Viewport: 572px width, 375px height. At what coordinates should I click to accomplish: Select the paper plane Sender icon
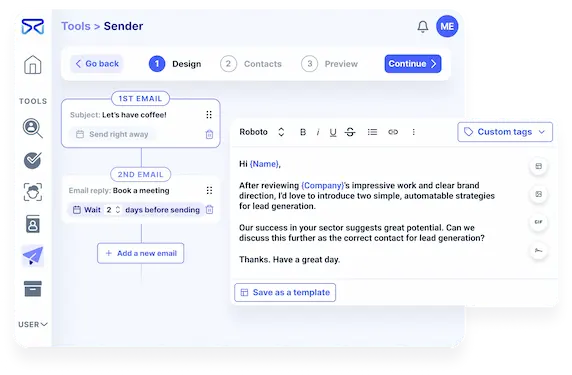coord(33,255)
